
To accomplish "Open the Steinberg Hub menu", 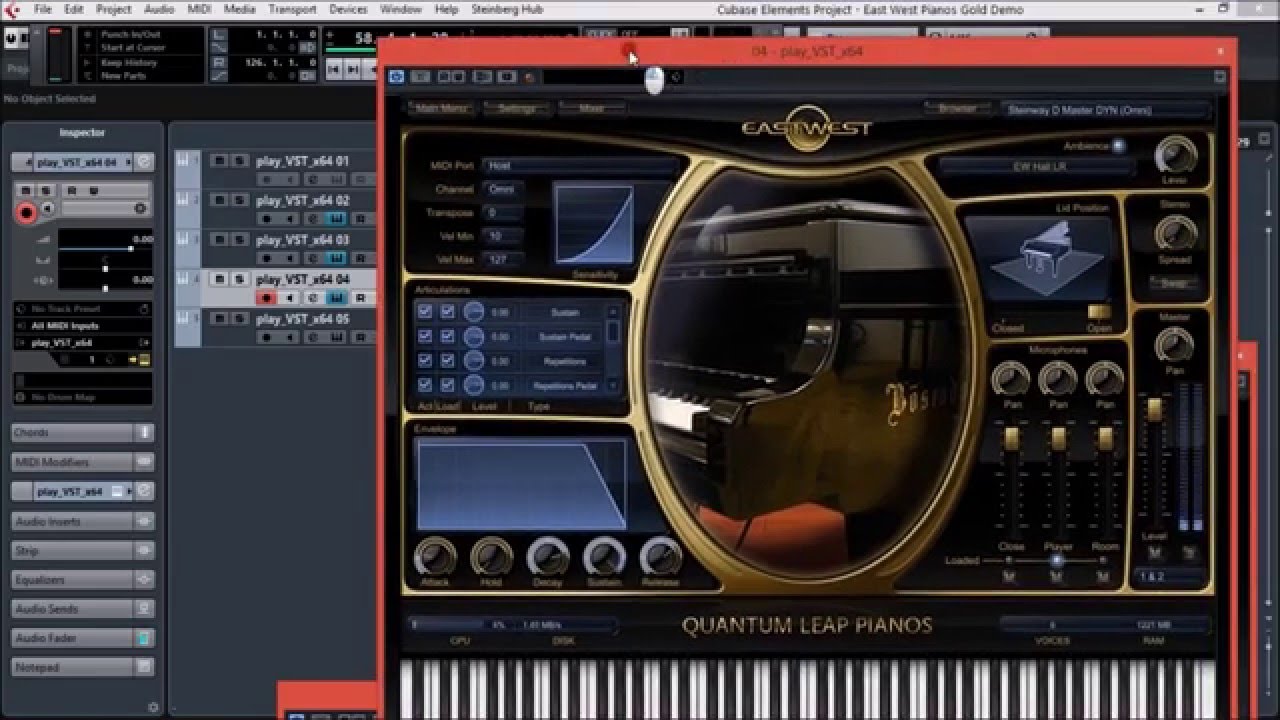I will pyautogui.click(x=505, y=9).
